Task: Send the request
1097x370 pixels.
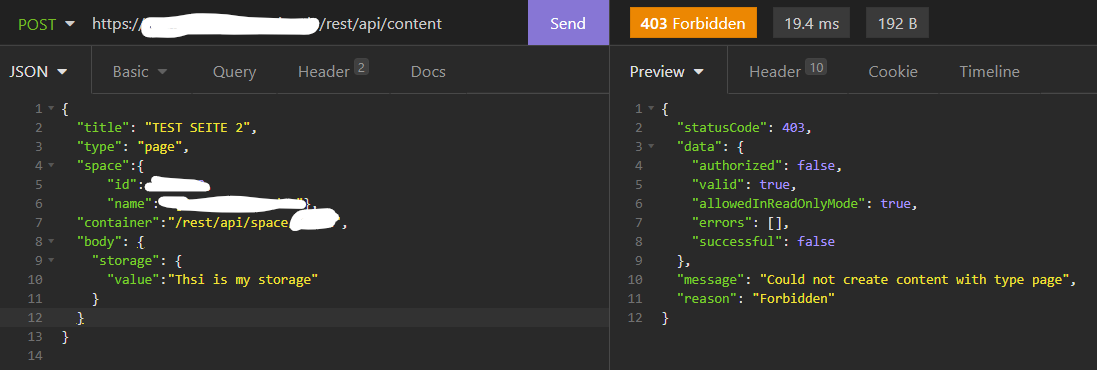Action: 567,23
